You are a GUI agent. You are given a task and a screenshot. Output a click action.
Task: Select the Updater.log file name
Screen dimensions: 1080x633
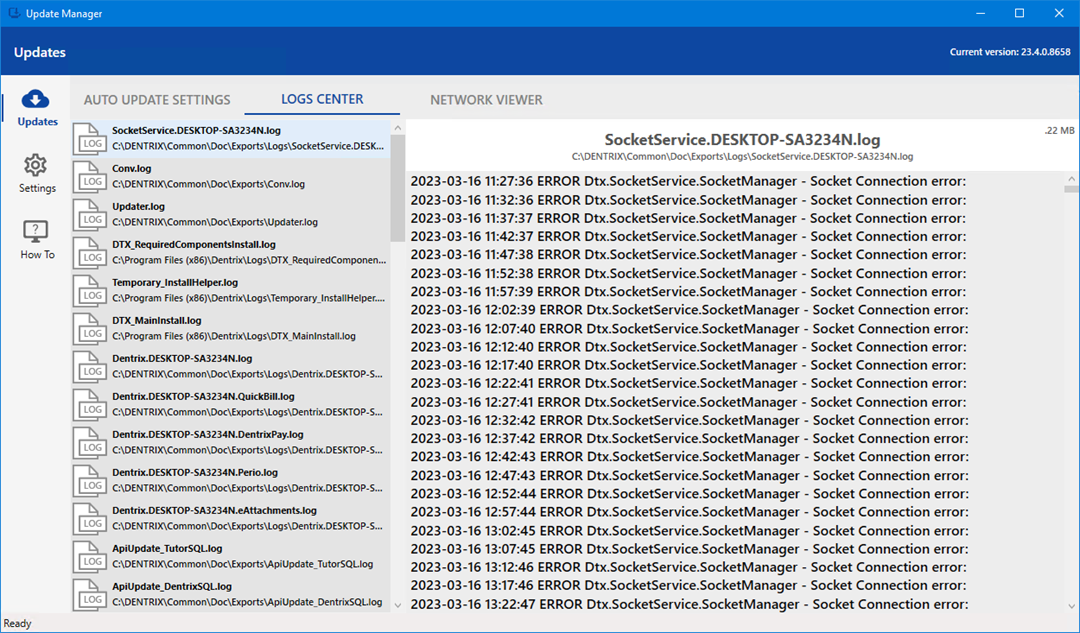[x=138, y=206]
